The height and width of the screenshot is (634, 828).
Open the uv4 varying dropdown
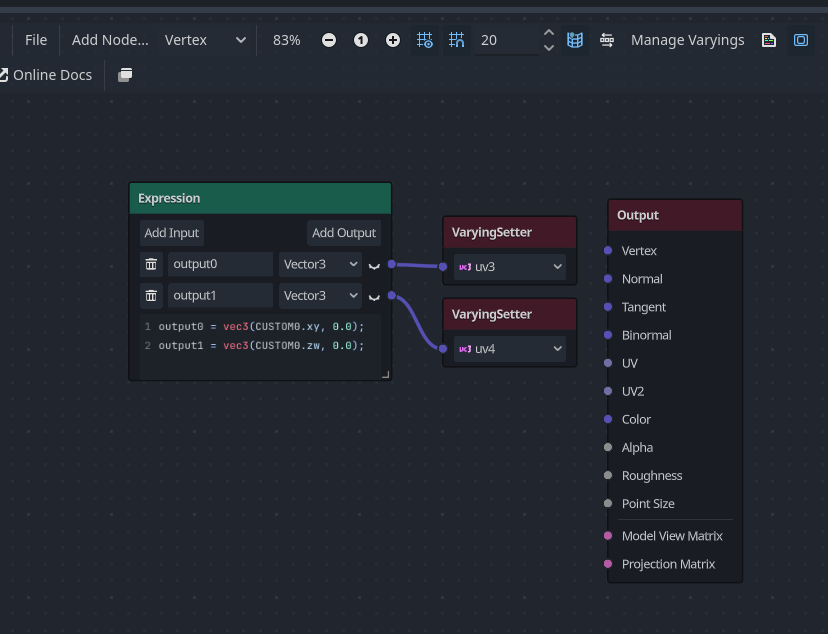click(510, 349)
